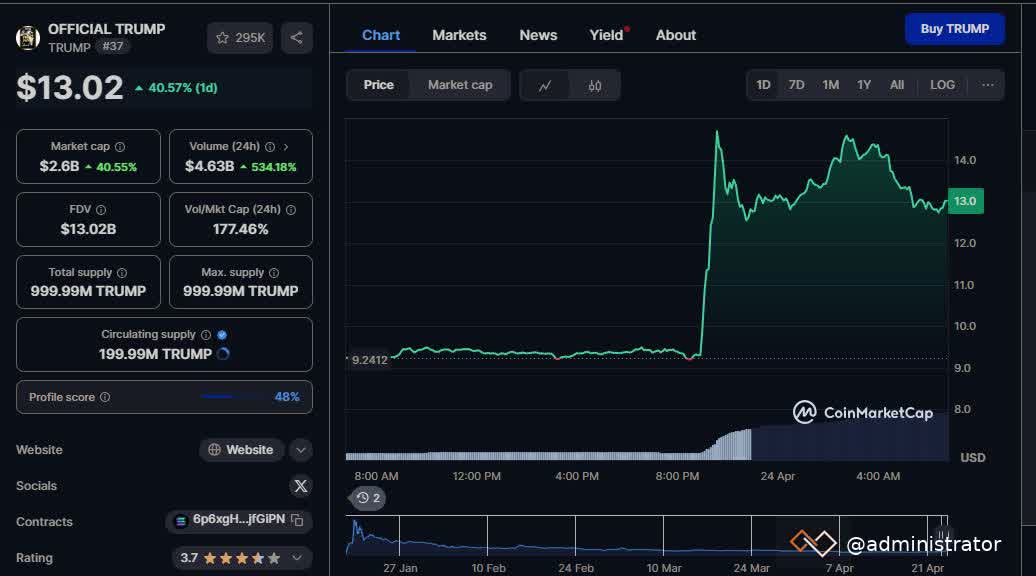Open FDV info icon
The image size is (1036, 576).
(101, 209)
